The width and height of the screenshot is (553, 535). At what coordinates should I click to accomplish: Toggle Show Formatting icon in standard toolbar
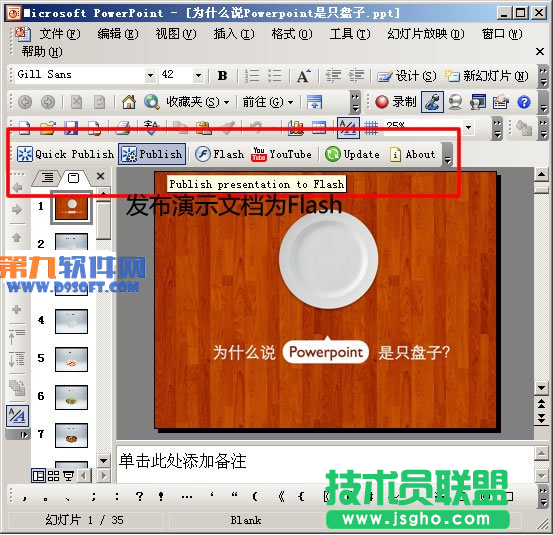(x=348, y=128)
